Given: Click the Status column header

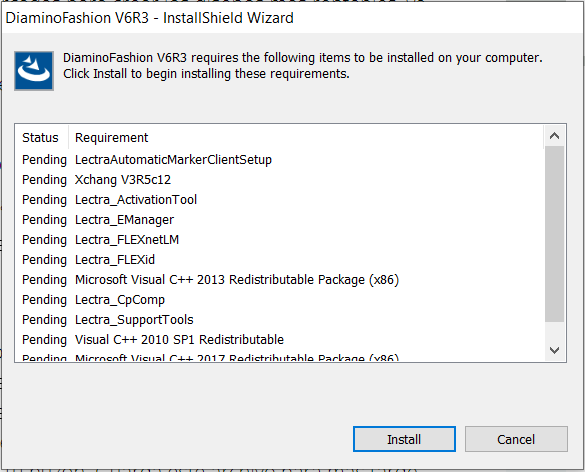Looking at the screenshot, I should [41, 138].
